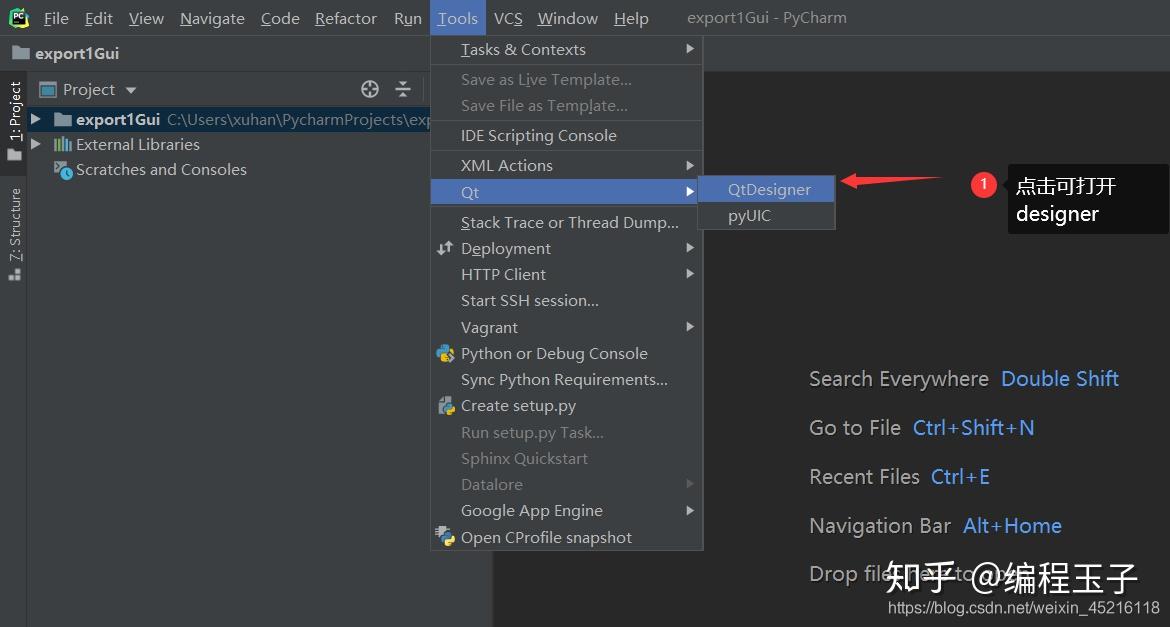Open the 1: Project side tool tab

click(15, 120)
